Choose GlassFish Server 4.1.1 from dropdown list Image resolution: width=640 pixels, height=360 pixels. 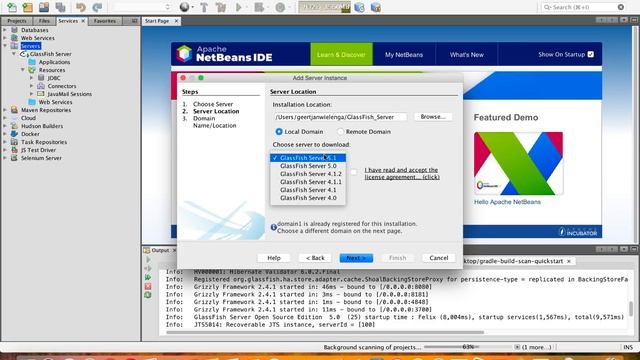308,182
